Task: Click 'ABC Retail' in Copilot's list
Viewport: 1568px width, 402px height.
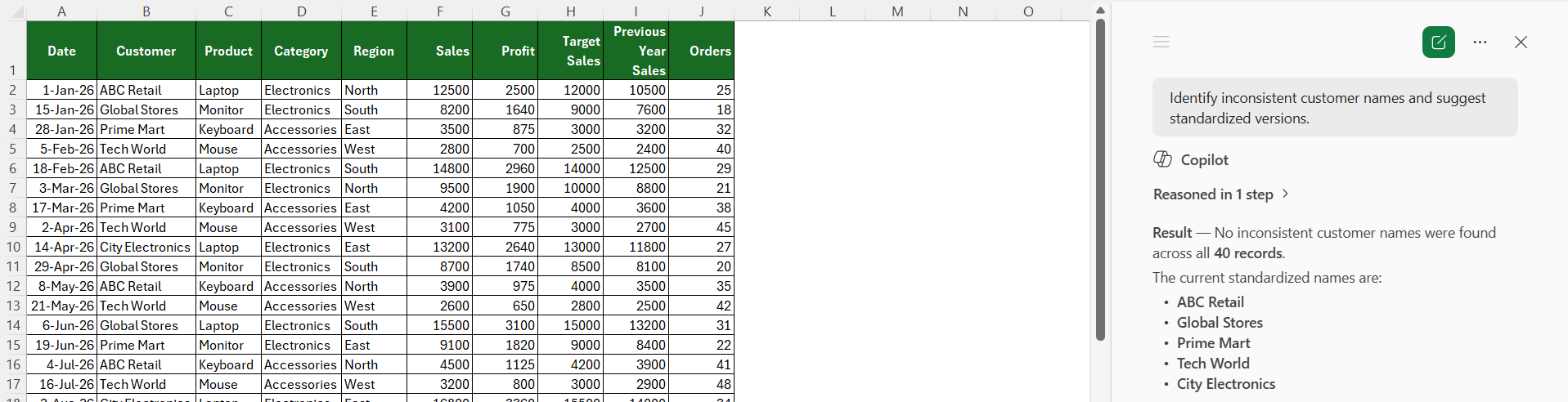Action: 1211,302
